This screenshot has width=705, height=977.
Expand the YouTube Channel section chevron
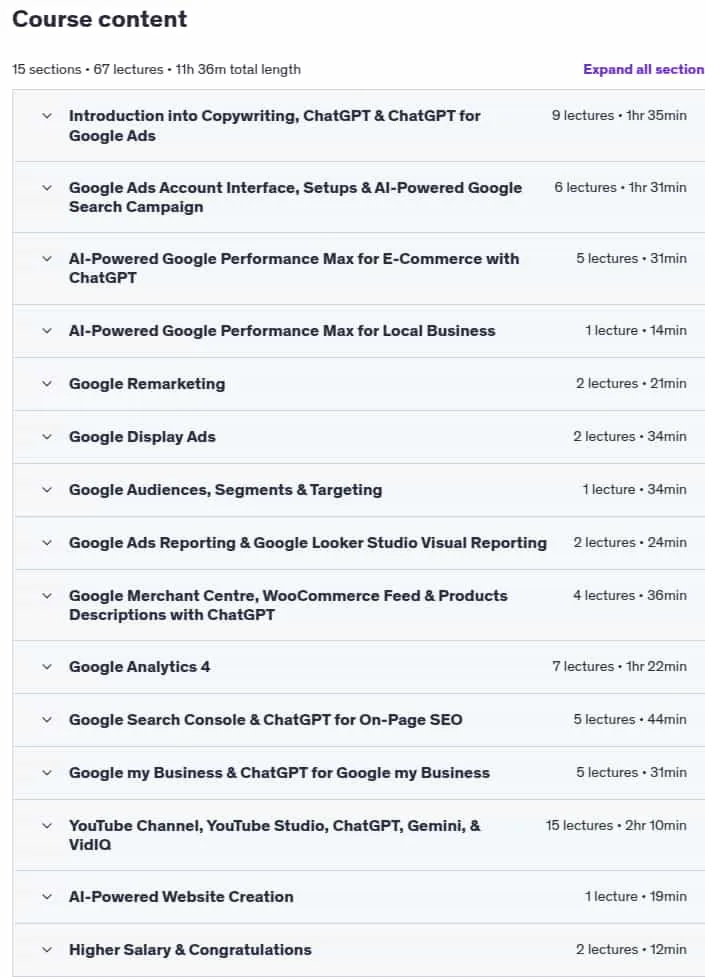coord(47,826)
